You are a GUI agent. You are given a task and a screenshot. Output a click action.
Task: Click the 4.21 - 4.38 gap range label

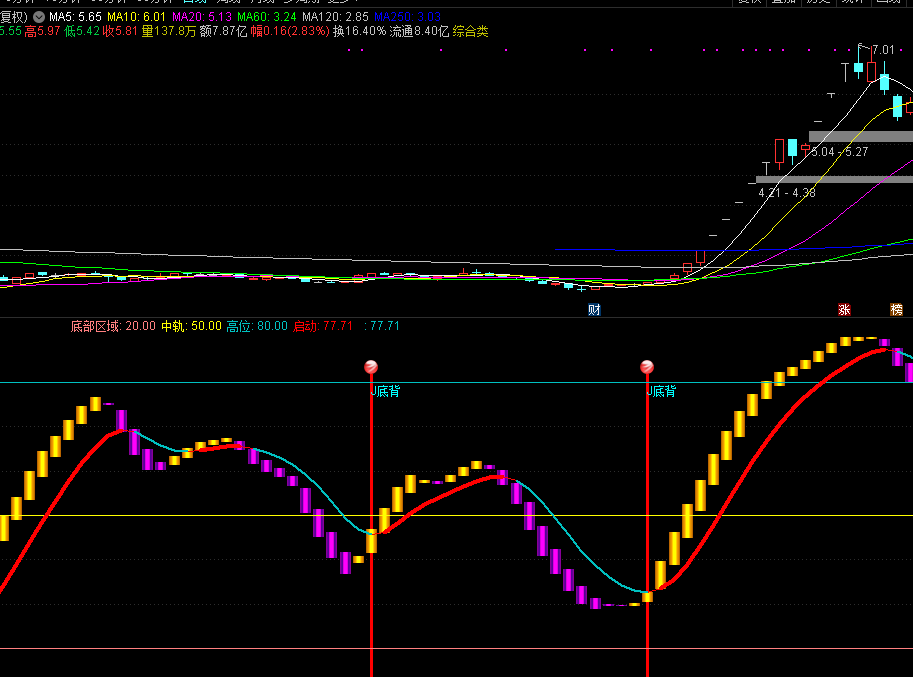[x=787, y=193]
